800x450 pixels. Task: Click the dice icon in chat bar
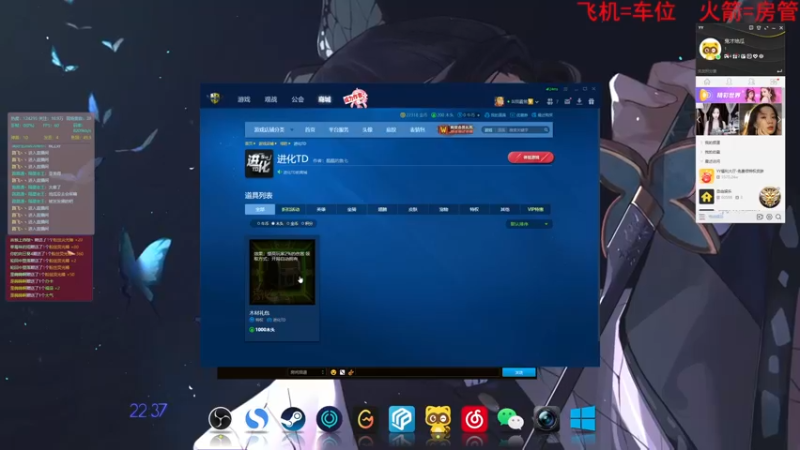pyautogui.click(x=342, y=372)
